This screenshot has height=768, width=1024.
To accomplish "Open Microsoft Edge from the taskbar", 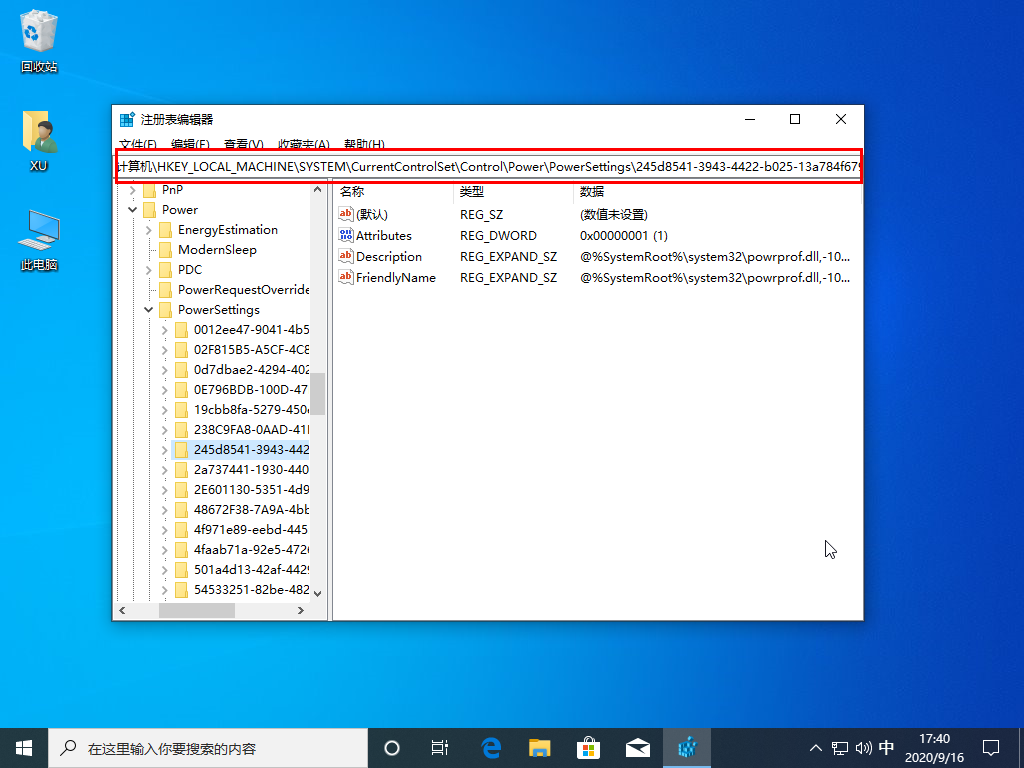I will point(491,748).
